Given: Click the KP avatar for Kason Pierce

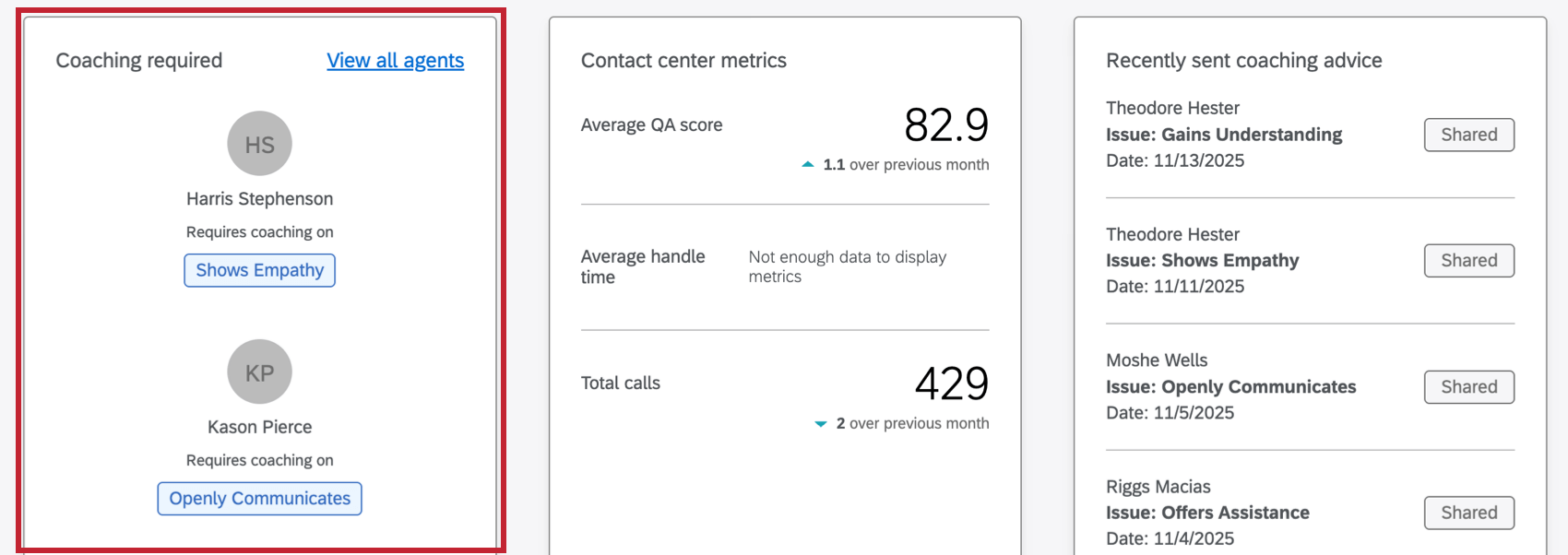Looking at the screenshot, I should pos(259,372).
